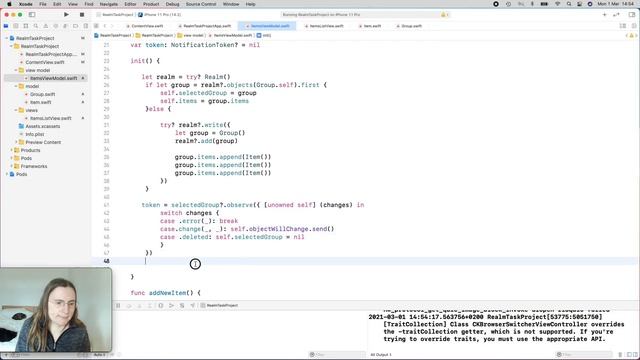
Task: Collapse the 'views' folder
Action: (16, 110)
